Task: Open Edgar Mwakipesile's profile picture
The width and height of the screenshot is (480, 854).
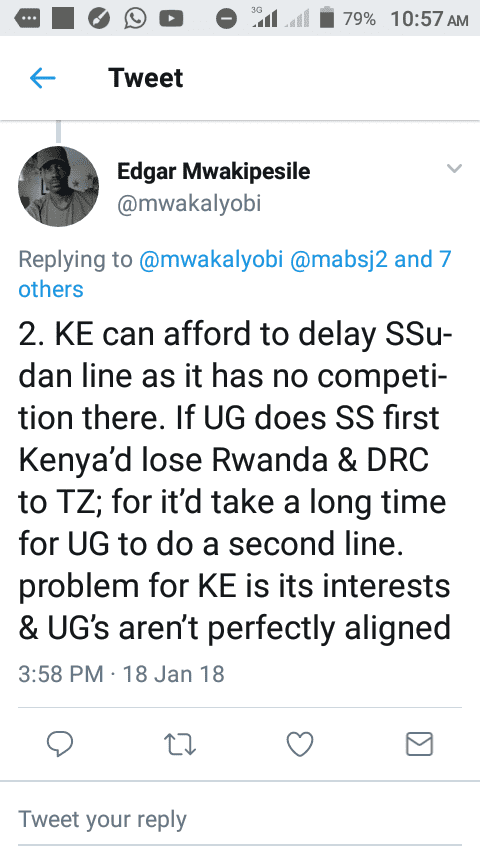Action: click(58, 186)
